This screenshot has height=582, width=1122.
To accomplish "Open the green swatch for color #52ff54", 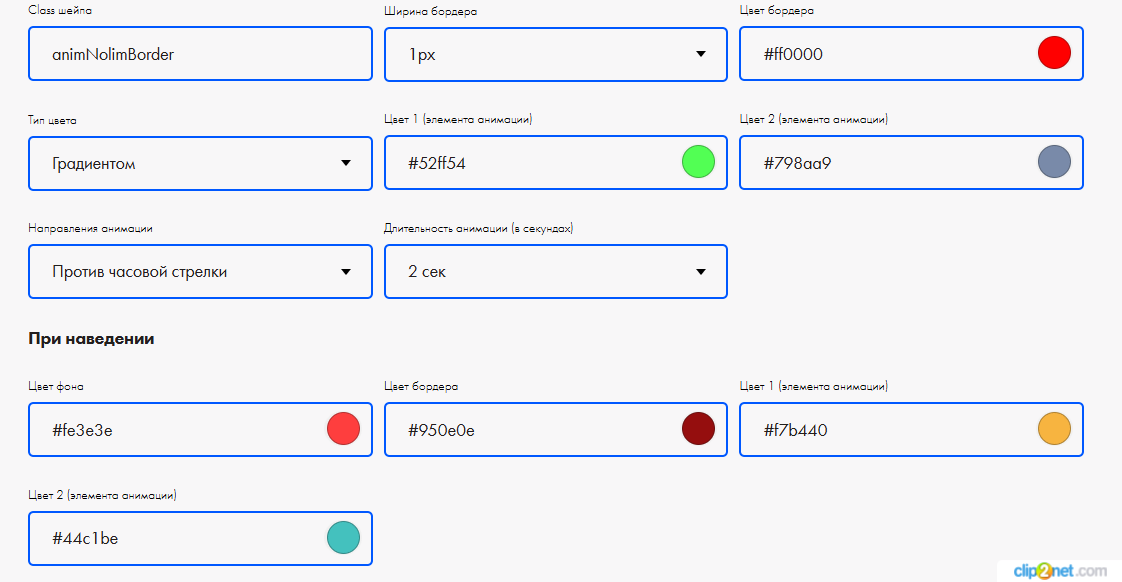I will coord(698,162).
